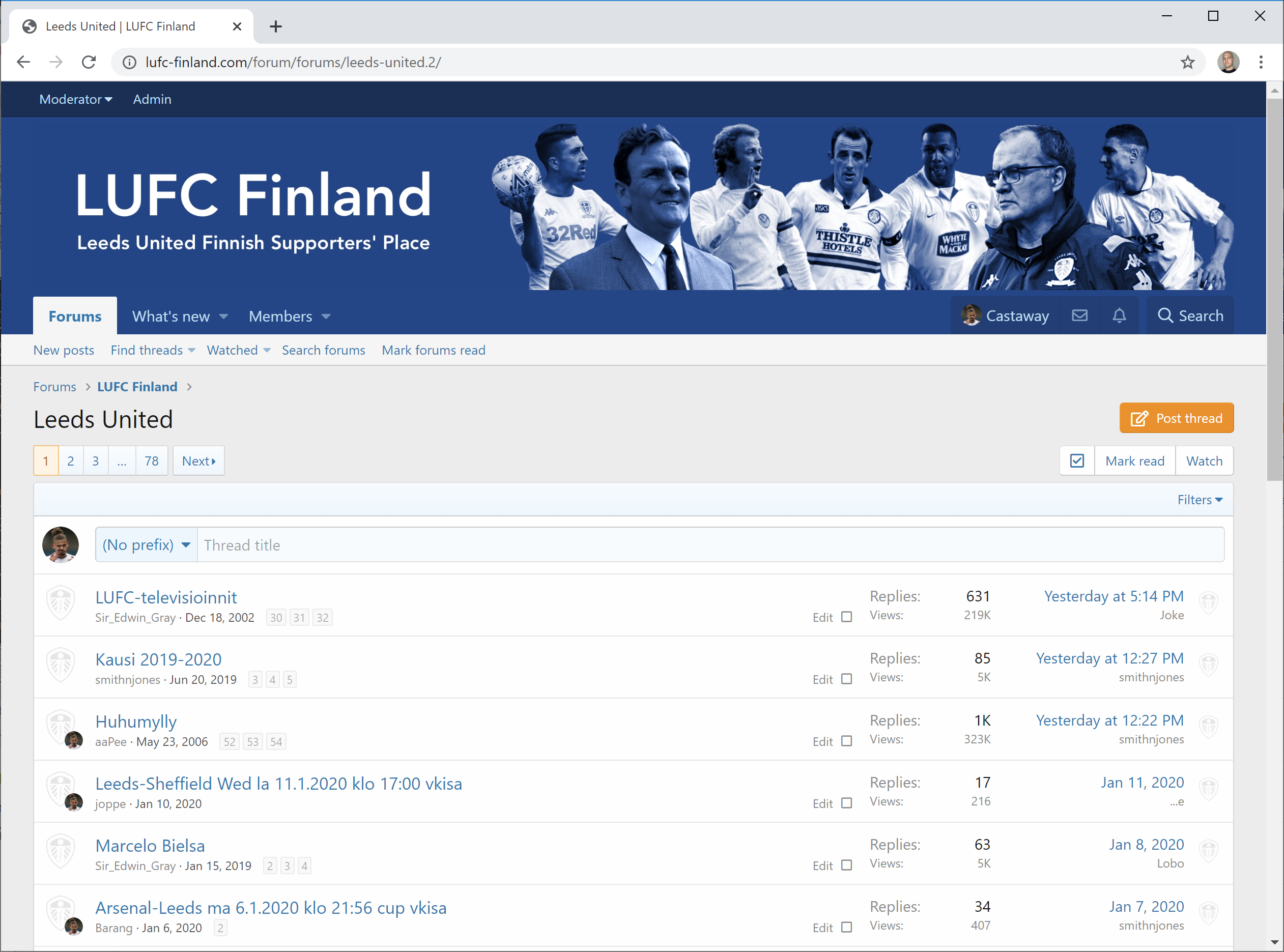Close the Leeds United browser tab
The width and height of the screenshot is (1284, 952).
(237, 26)
